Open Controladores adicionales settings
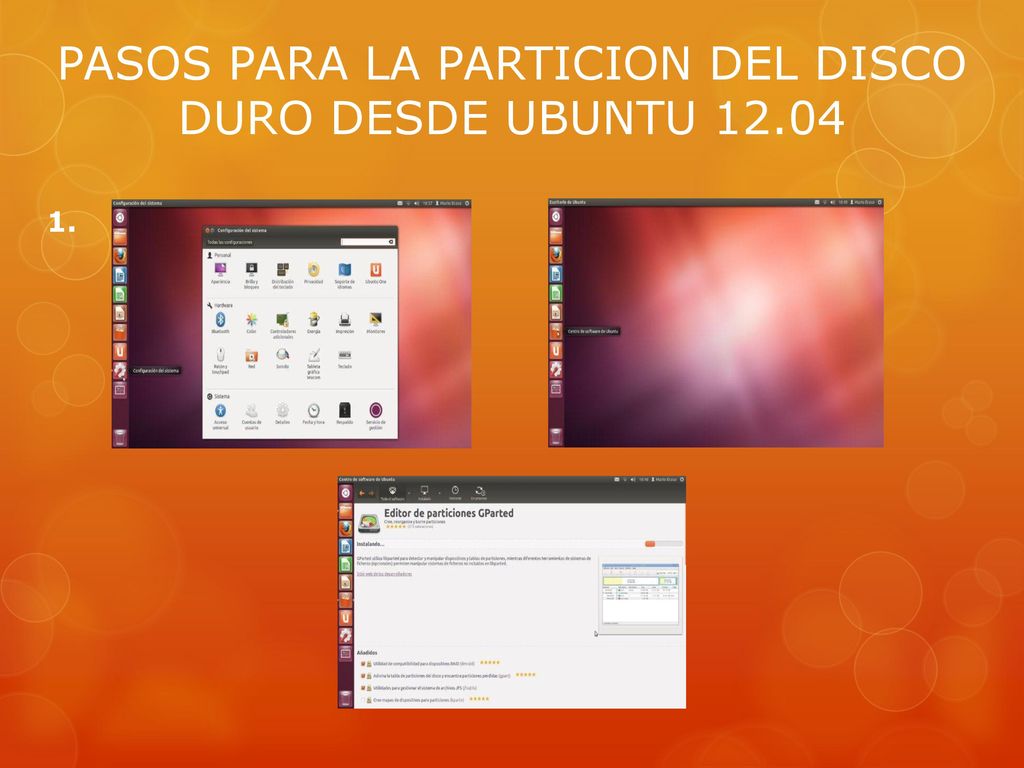The height and width of the screenshot is (768, 1024). (283, 325)
